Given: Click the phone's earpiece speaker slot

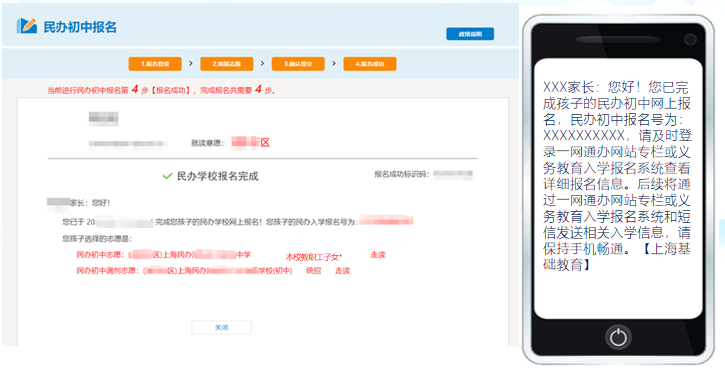Looking at the screenshot, I should click(x=617, y=40).
